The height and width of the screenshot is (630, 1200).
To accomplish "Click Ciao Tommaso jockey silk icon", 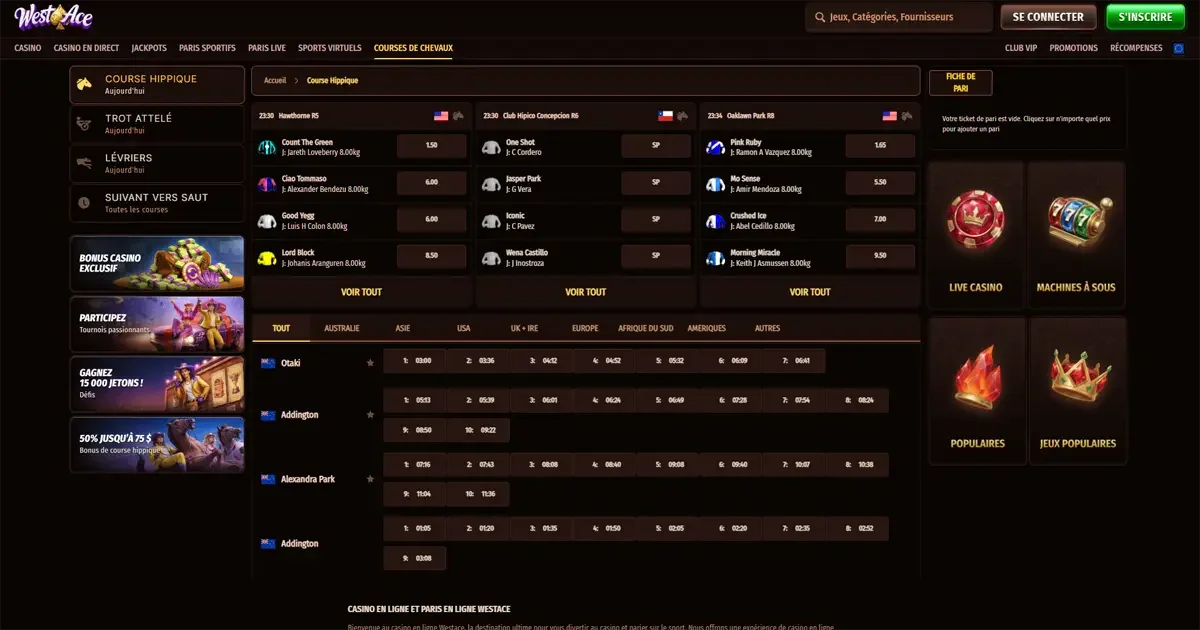I will pos(267,184).
